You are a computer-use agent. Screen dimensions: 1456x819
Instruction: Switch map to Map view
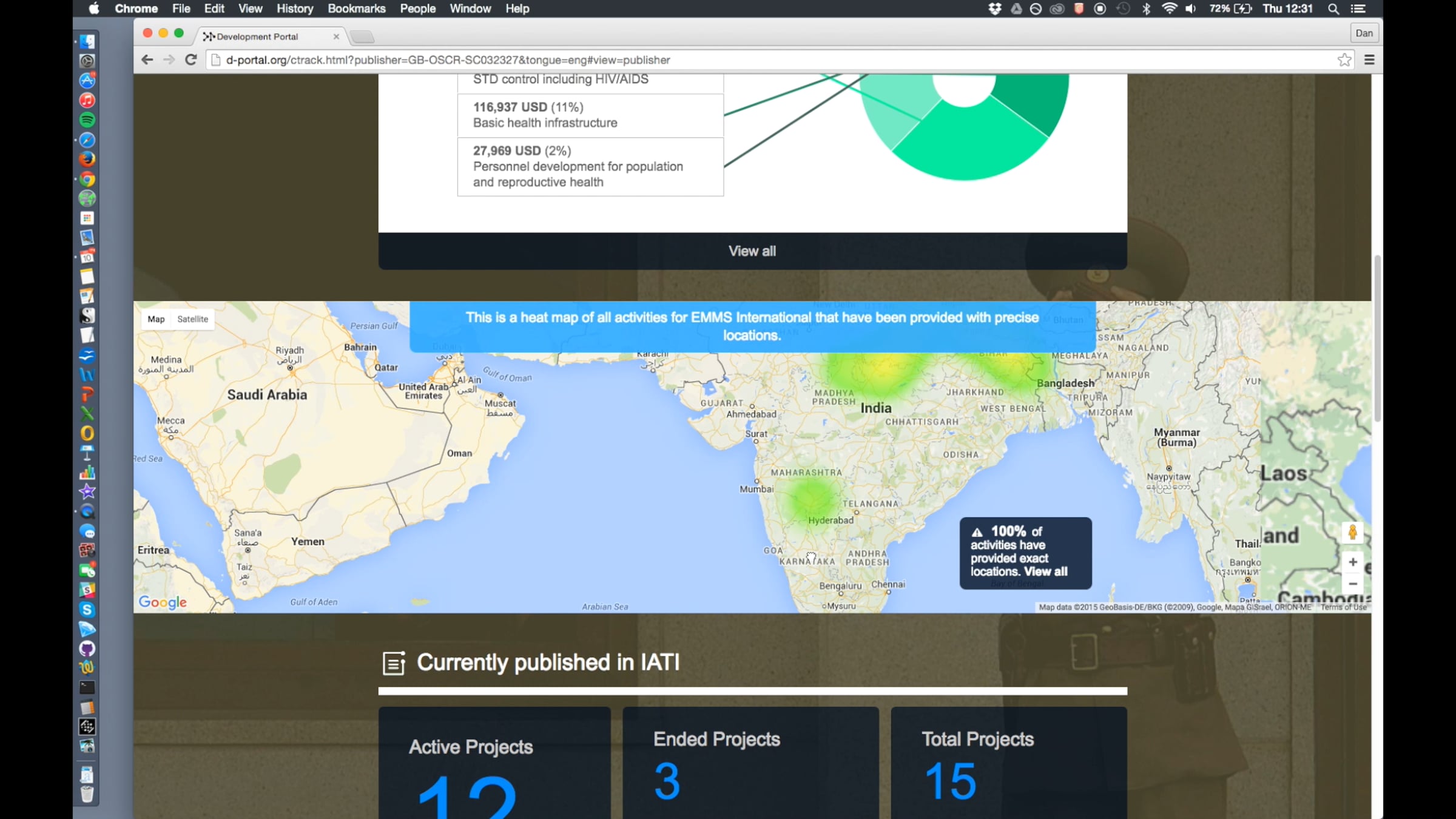pos(156,319)
